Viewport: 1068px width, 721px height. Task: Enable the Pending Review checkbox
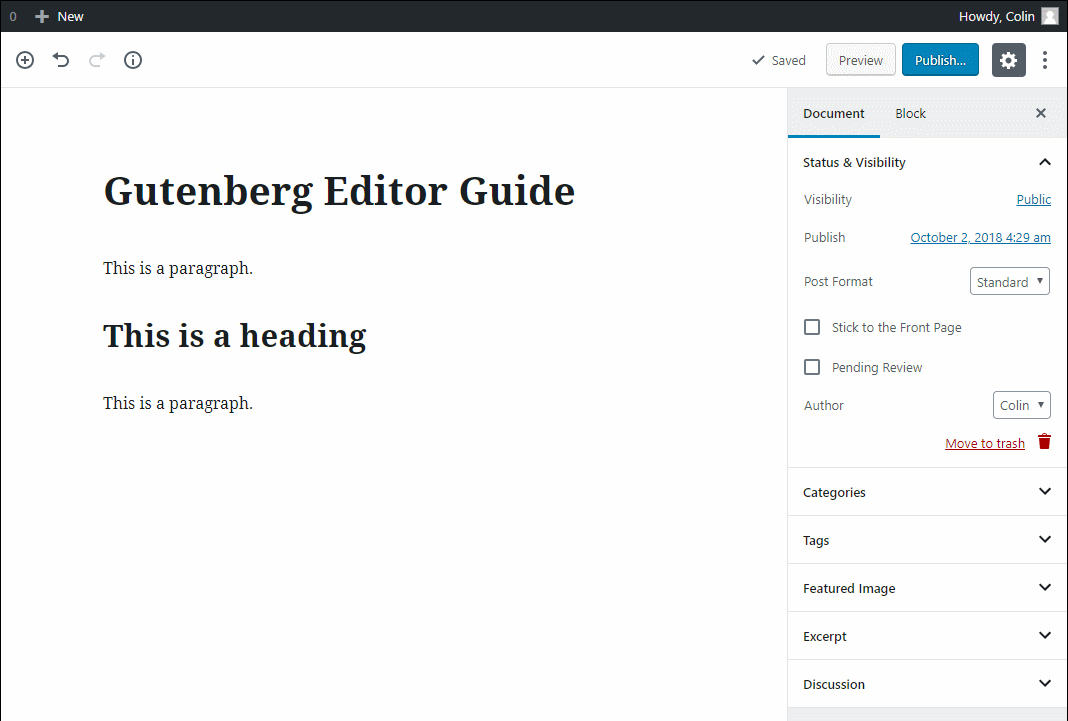pos(812,367)
